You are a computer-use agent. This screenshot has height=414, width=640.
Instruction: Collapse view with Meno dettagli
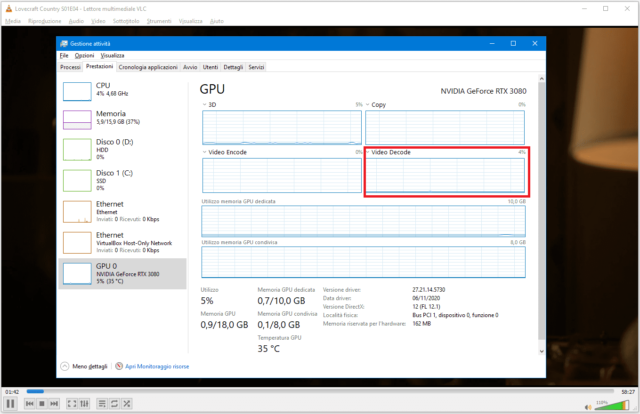(86, 367)
